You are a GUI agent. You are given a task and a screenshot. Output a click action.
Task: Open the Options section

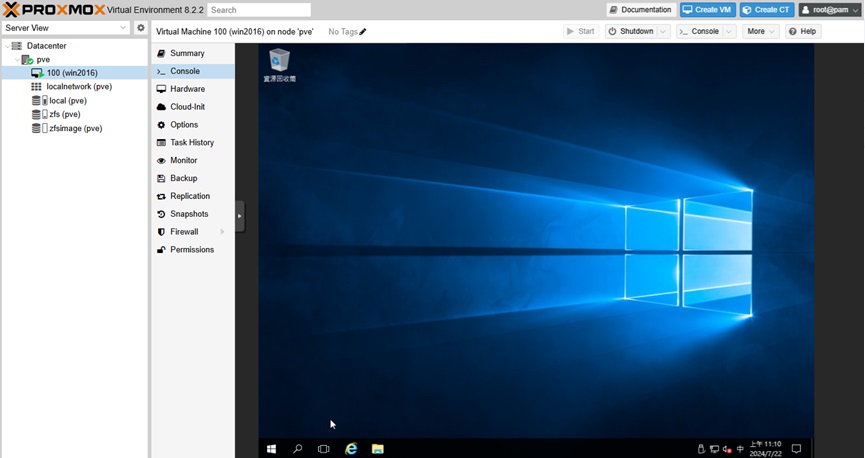tap(193, 125)
